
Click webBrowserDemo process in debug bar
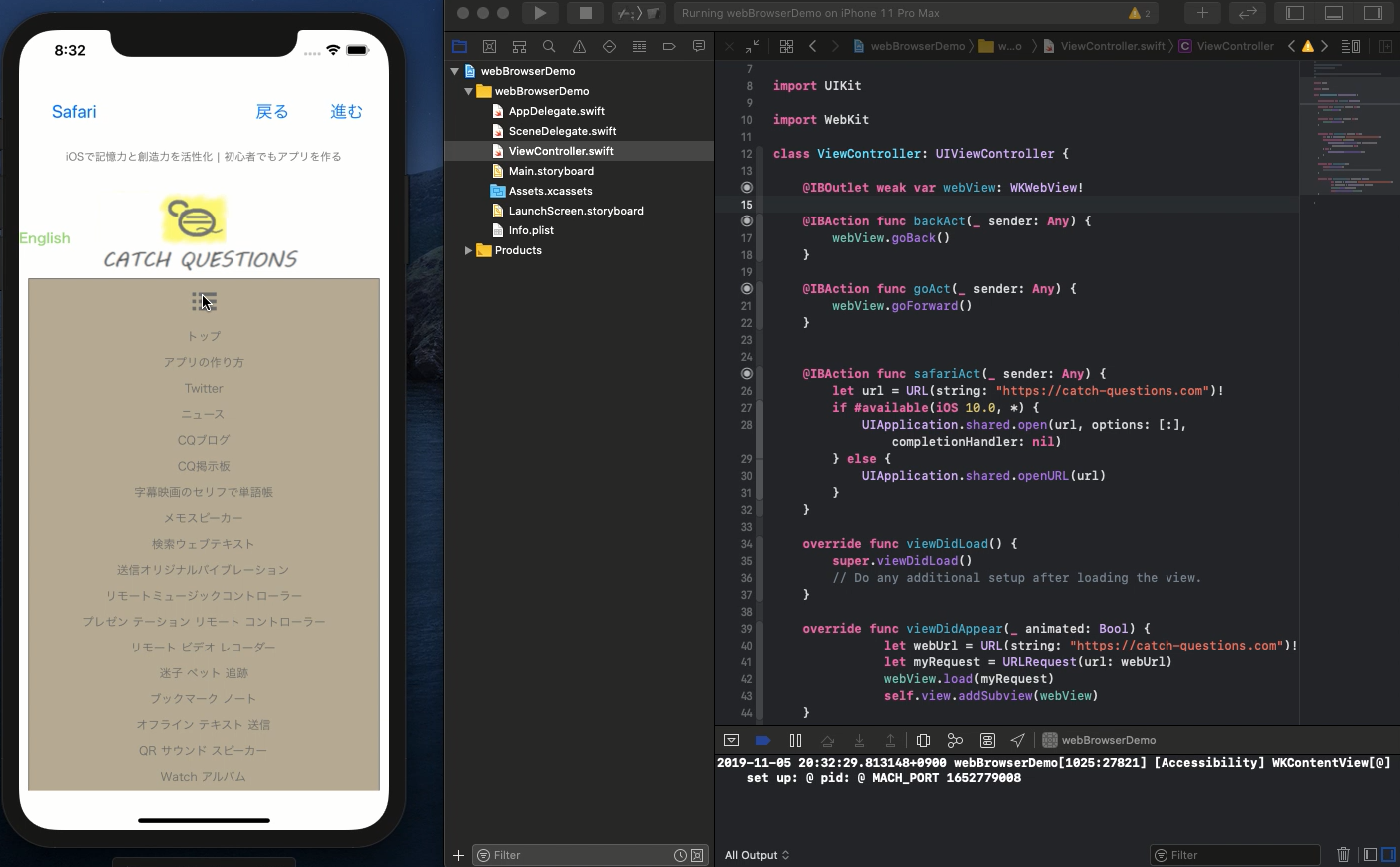pos(1100,740)
